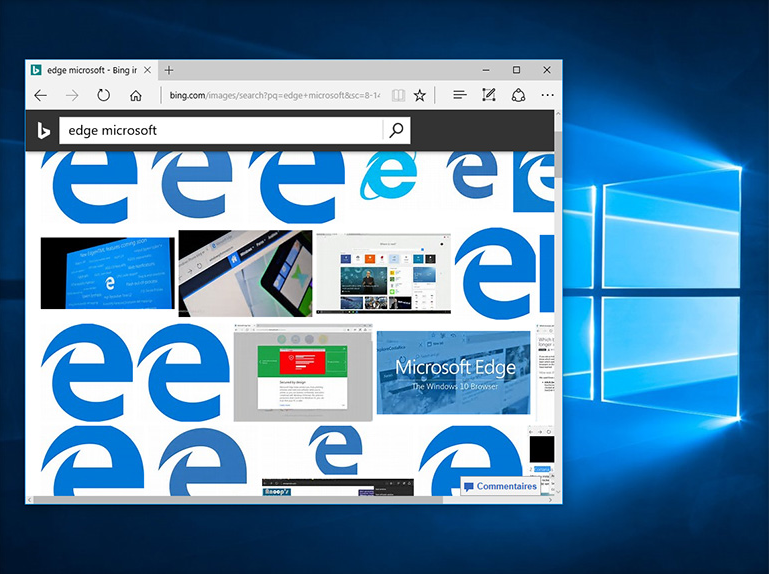Open the Hub panel
Image resolution: width=770 pixels, height=574 pixels.
coord(459,96)
